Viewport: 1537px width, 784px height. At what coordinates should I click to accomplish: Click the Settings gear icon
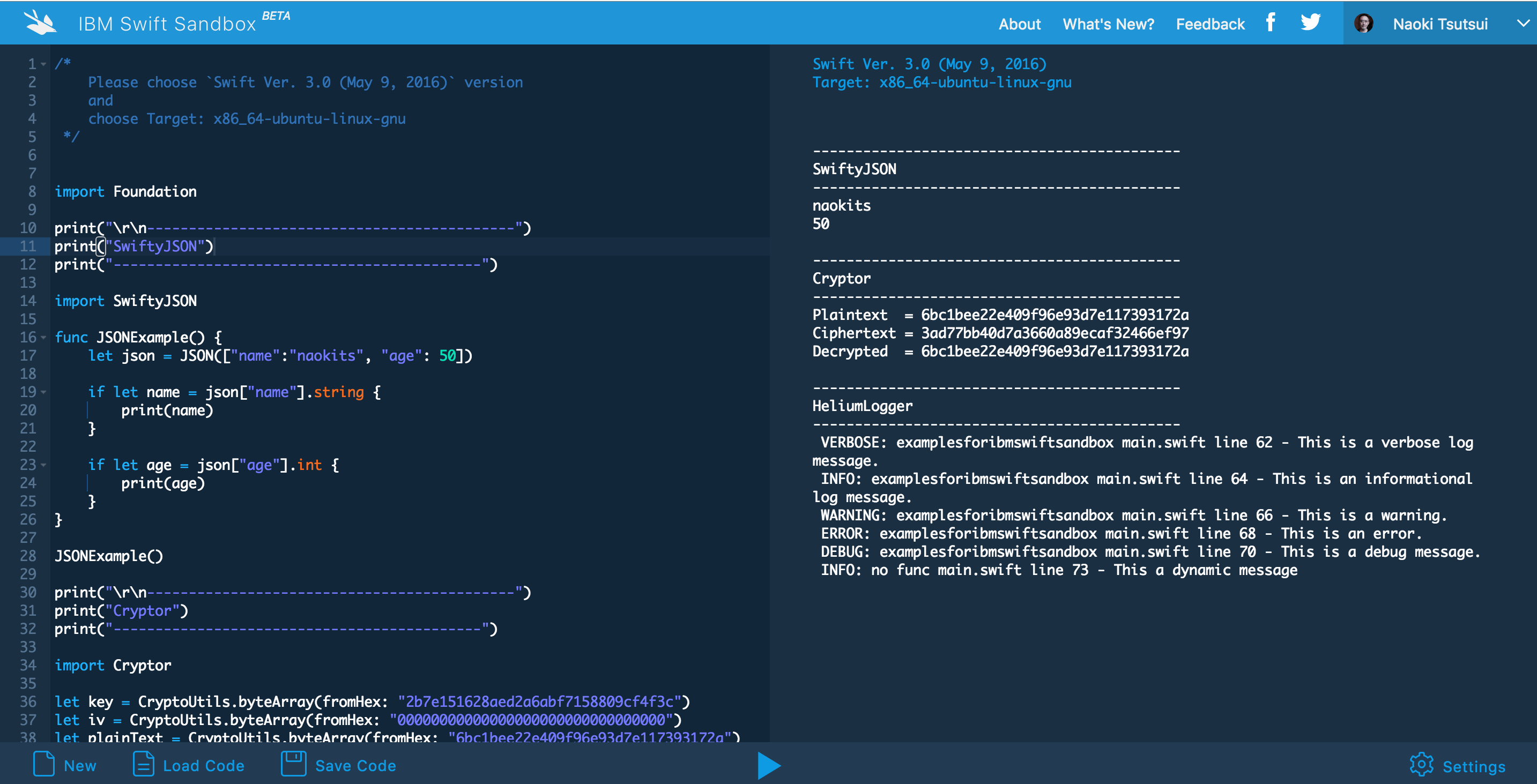click(1421, 765)
